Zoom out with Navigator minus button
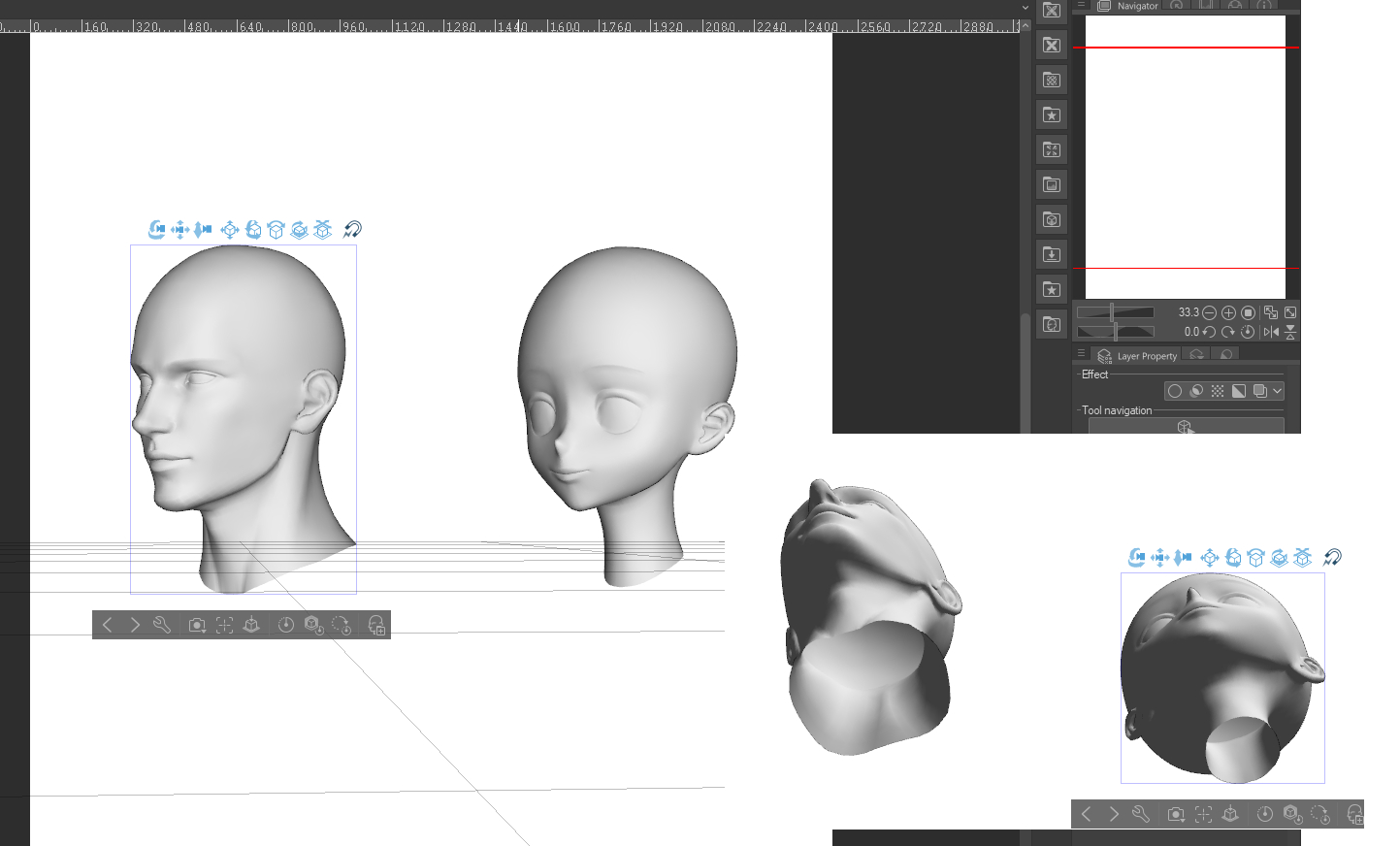1400x846 pixels. click(x=1209, y=312)
